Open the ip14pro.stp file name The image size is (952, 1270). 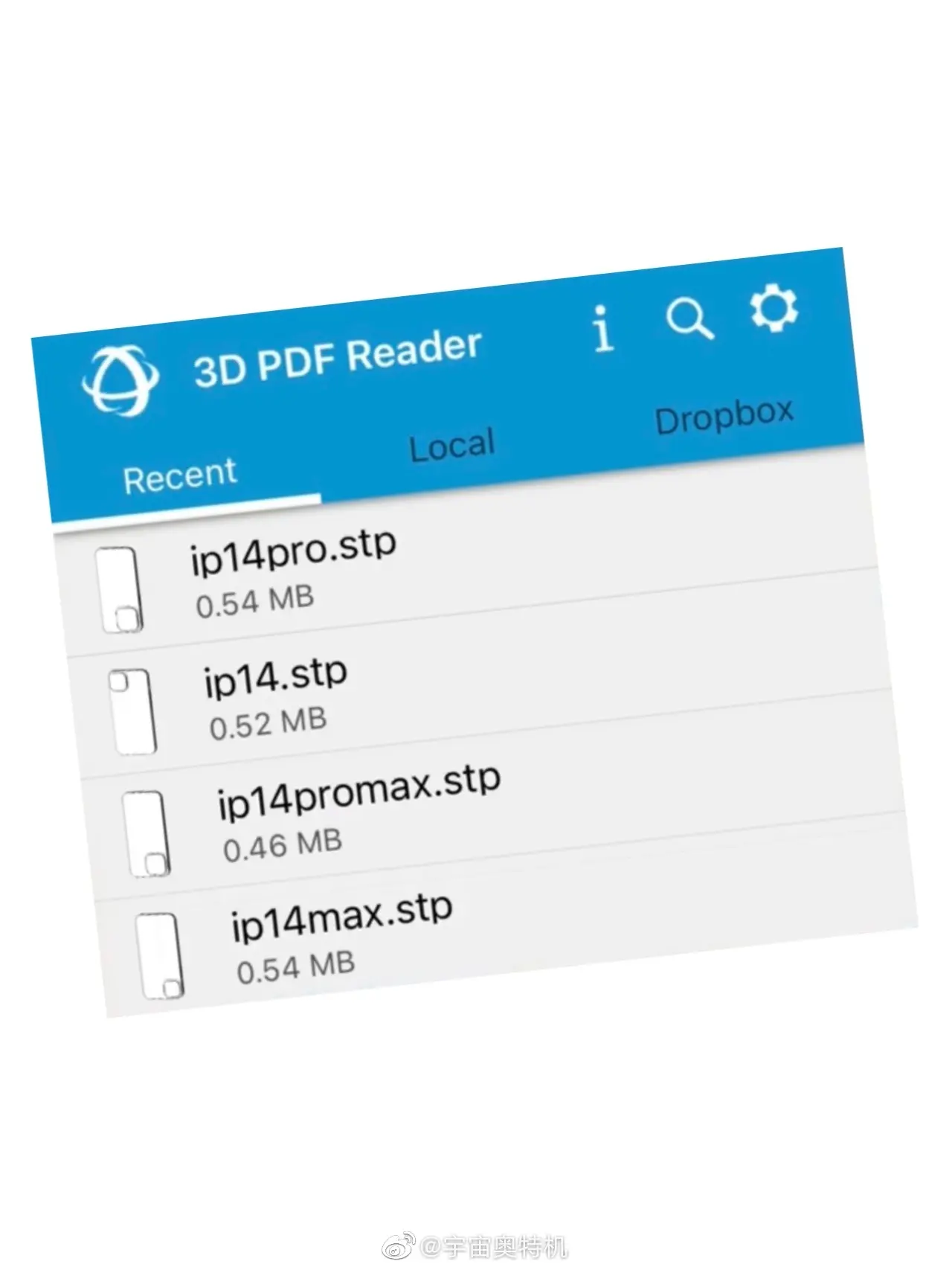point(293,550)
